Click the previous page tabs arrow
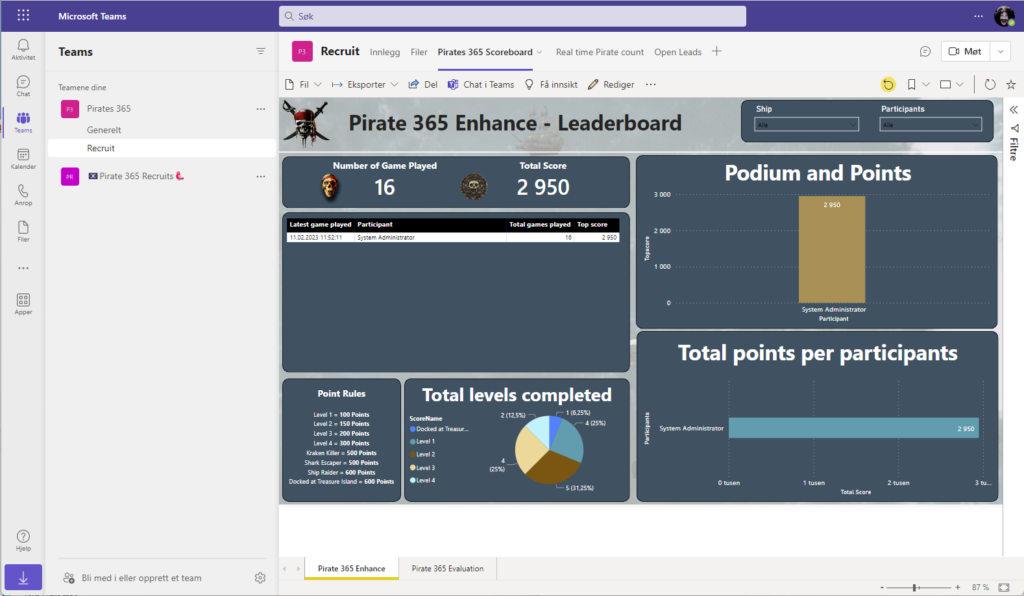 (x=285, y=569)
